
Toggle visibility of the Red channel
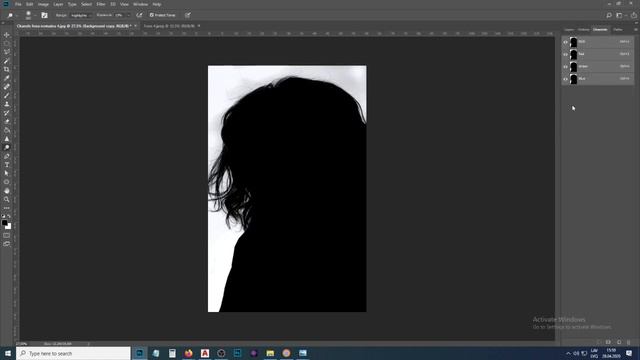(x=565, y=54)
